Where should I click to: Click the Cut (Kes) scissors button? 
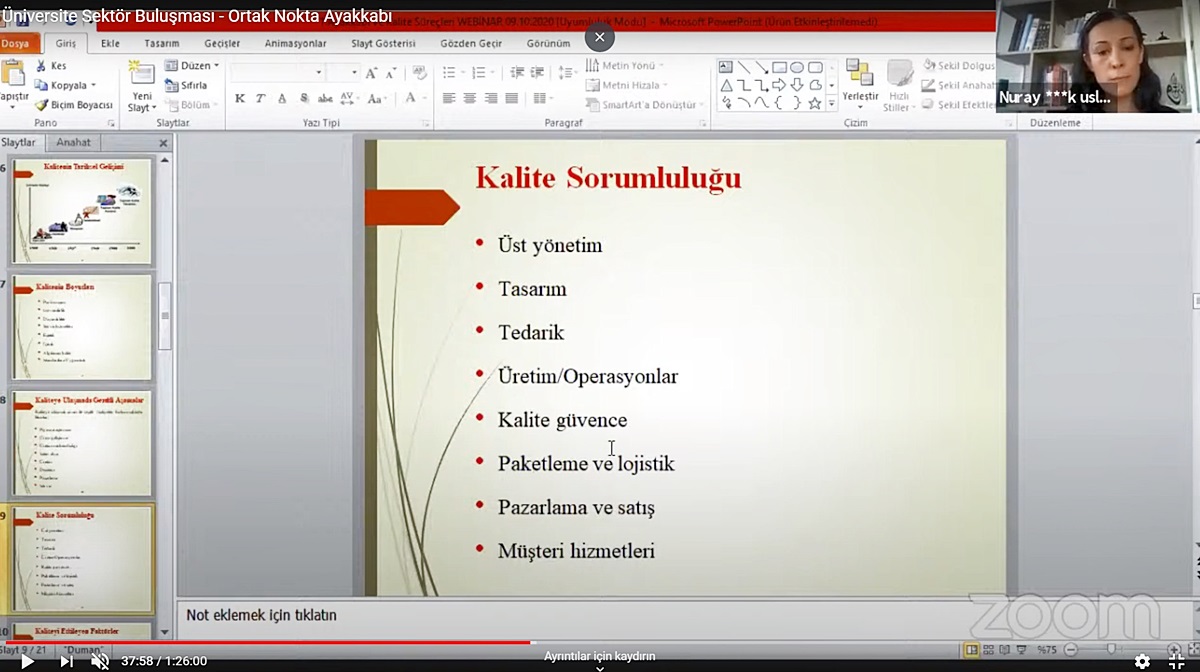point(50,66)
